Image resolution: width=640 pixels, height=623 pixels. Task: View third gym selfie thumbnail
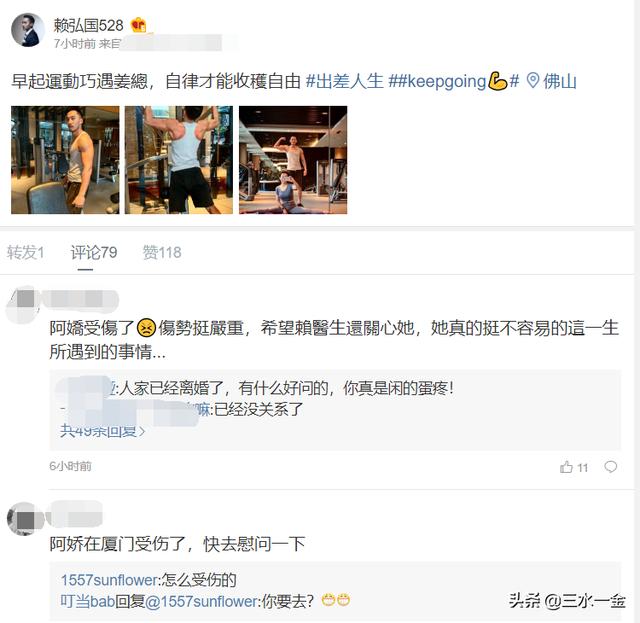click(293, 160)
